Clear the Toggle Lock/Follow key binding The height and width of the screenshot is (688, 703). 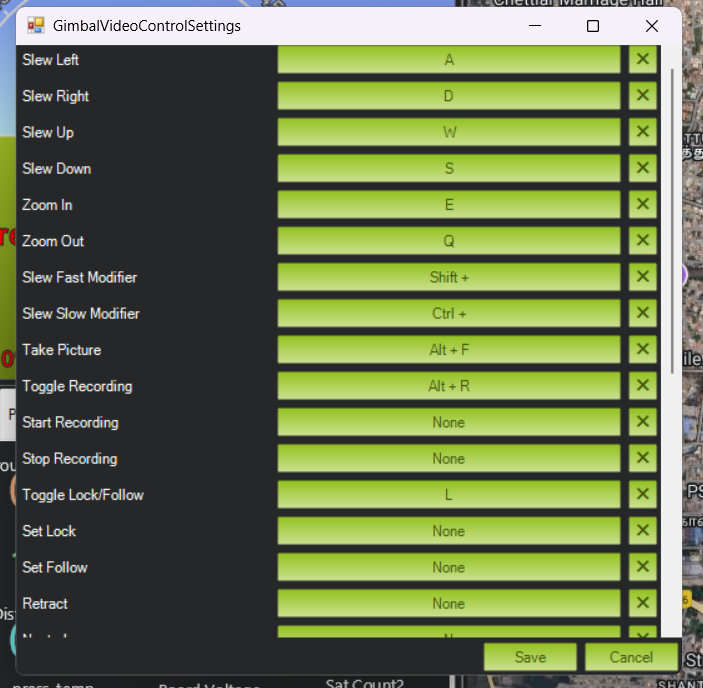click(x=642, y=495)
